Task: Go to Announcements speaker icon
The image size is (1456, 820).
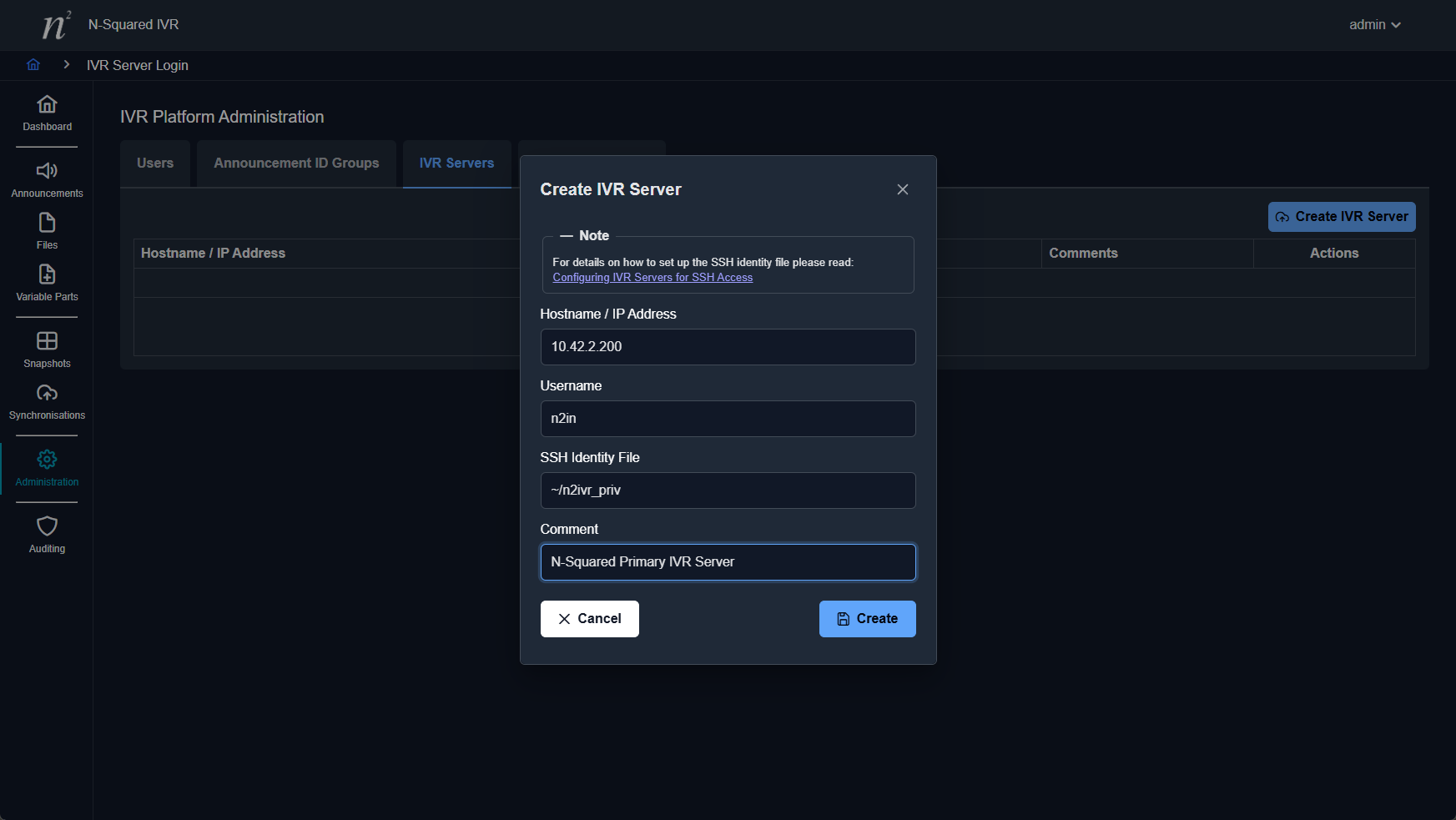Action: click(x=47, y=171)
